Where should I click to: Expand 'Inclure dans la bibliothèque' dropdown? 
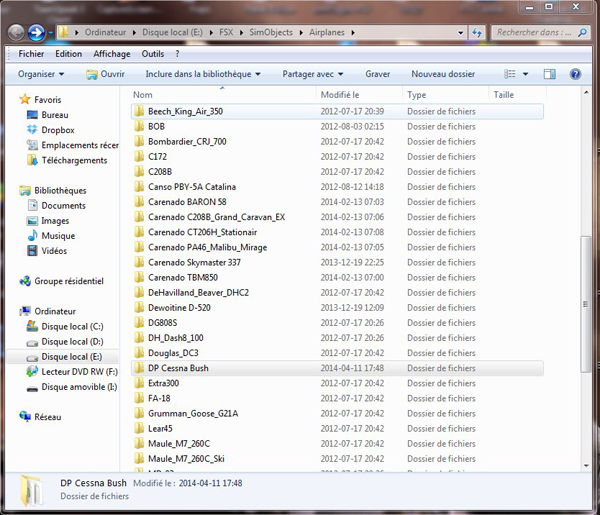pos(203,74)
